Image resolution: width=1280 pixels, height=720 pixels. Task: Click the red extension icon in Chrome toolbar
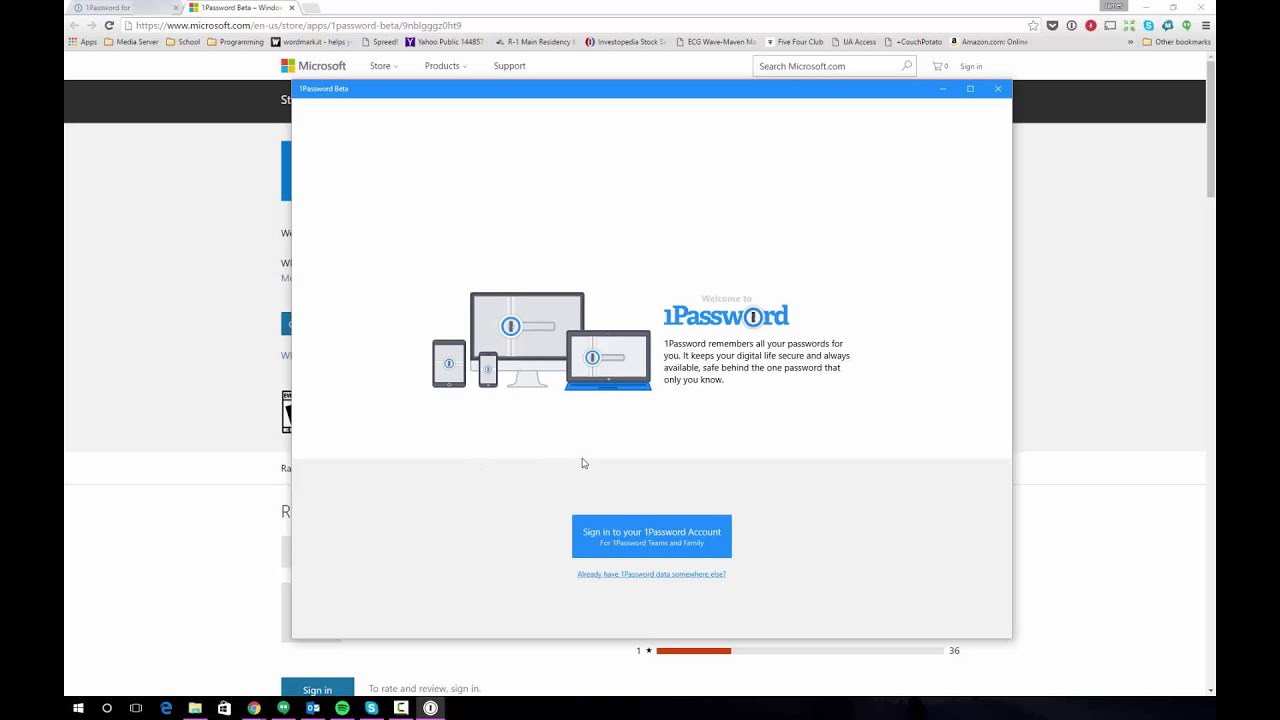click(1091, 25)
